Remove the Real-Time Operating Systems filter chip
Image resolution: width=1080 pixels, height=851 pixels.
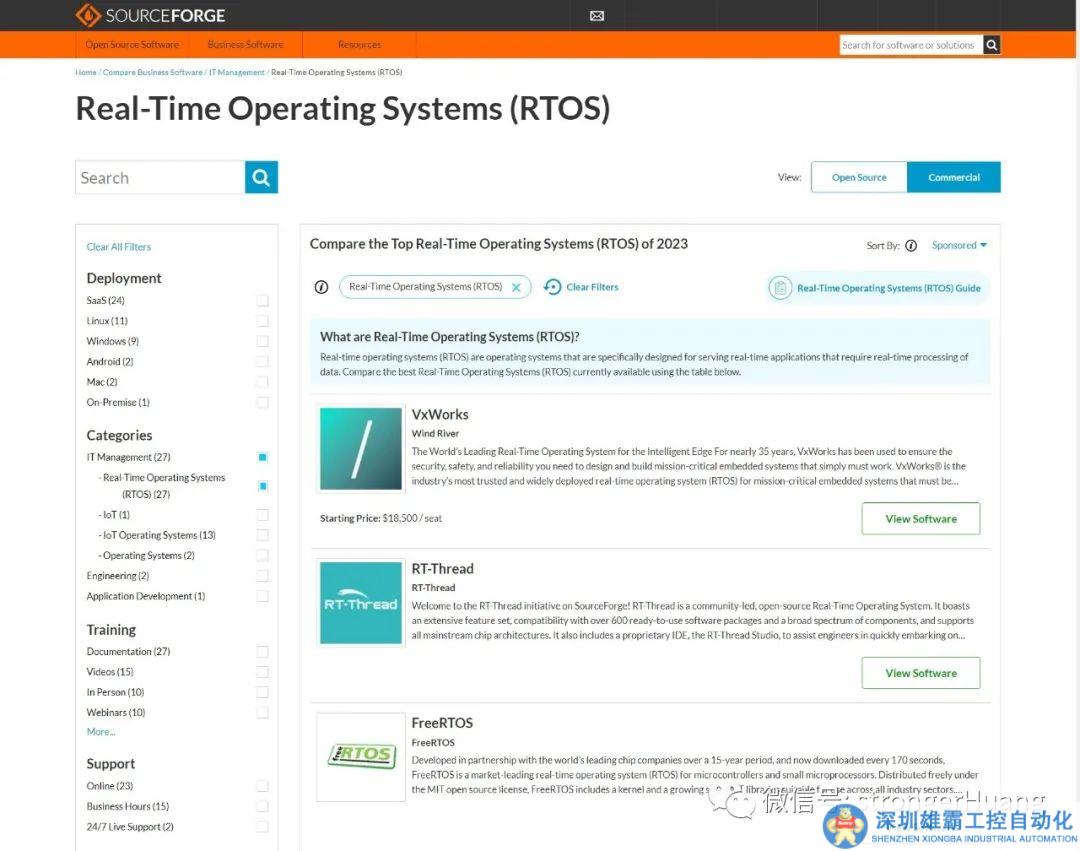coord(516,287)
